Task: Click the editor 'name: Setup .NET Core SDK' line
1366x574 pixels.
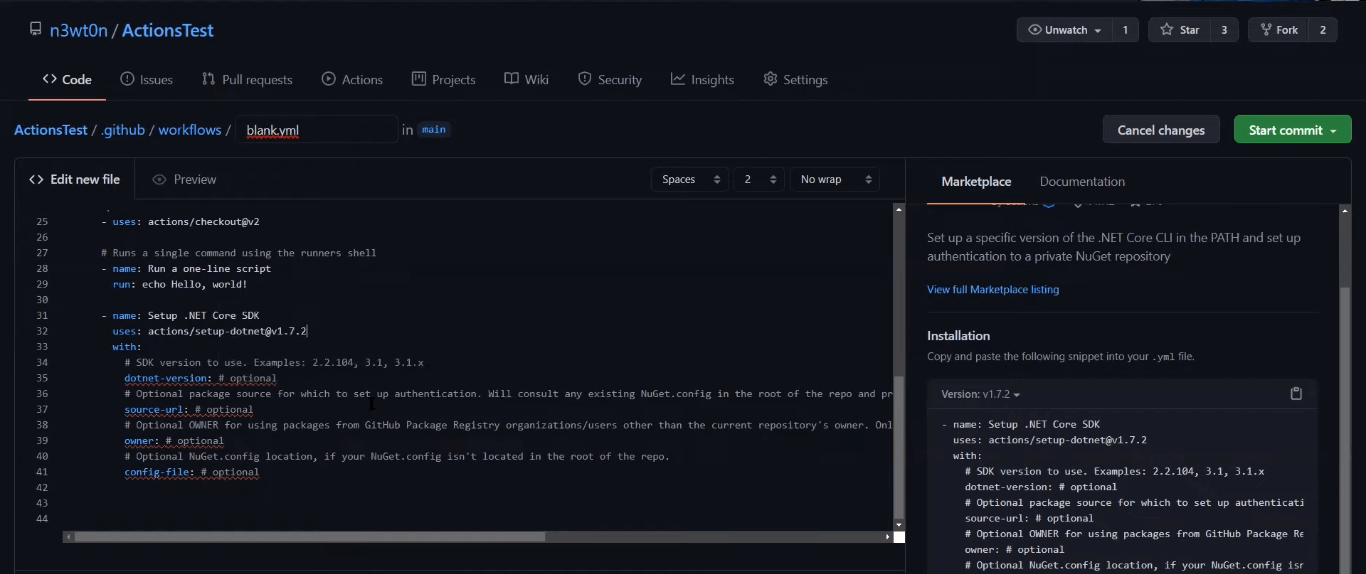Action: point(180,315)
